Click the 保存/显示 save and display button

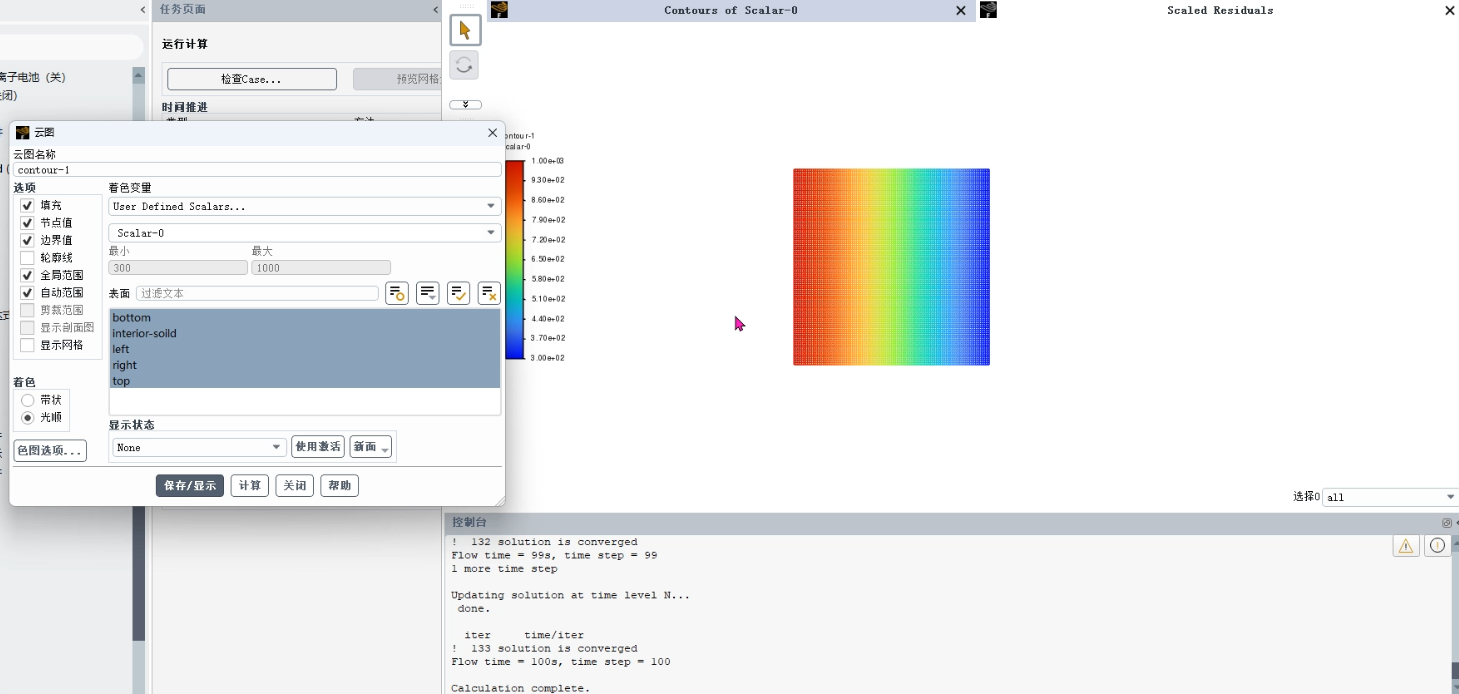[x=190, y=486]
